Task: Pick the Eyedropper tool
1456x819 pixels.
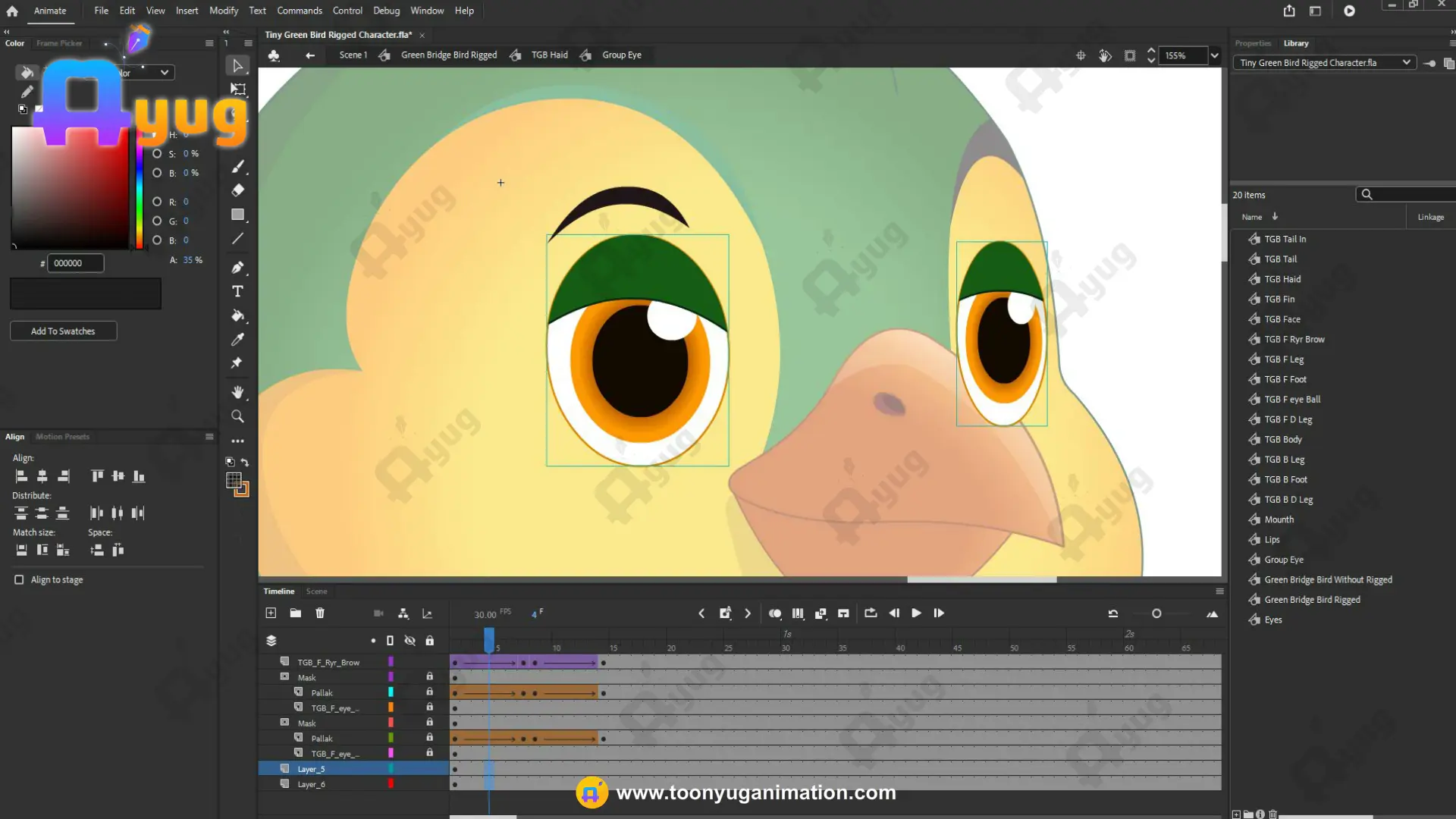Action: pyautogui.click(x=237, y=340)
